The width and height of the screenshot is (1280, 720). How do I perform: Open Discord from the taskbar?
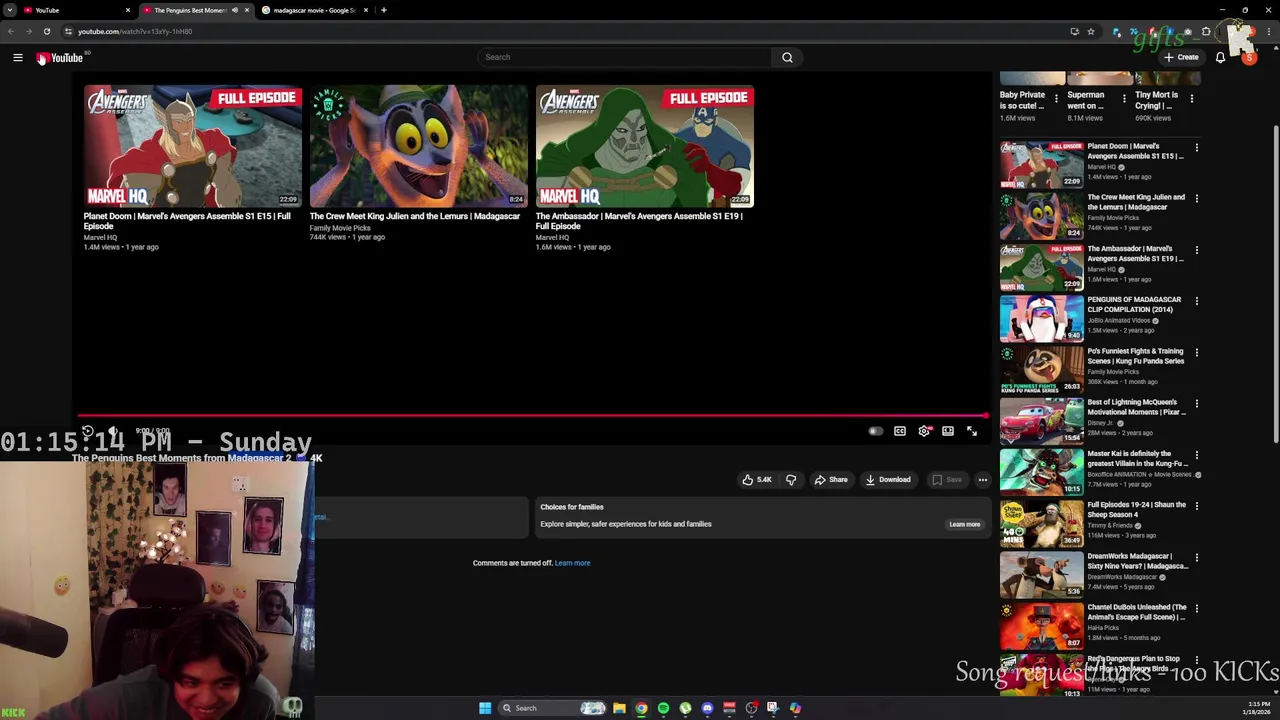[x=707, y=708]
